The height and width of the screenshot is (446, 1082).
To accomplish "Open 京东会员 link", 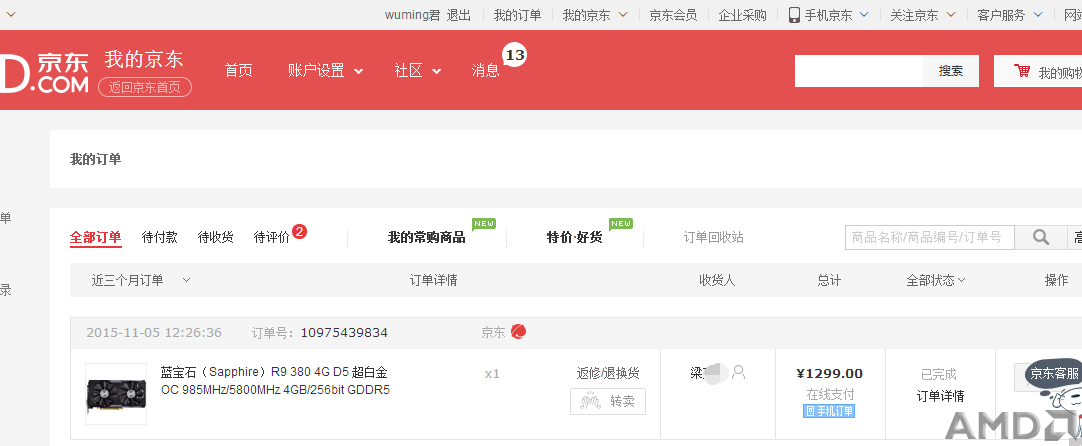I will (673, 15).
